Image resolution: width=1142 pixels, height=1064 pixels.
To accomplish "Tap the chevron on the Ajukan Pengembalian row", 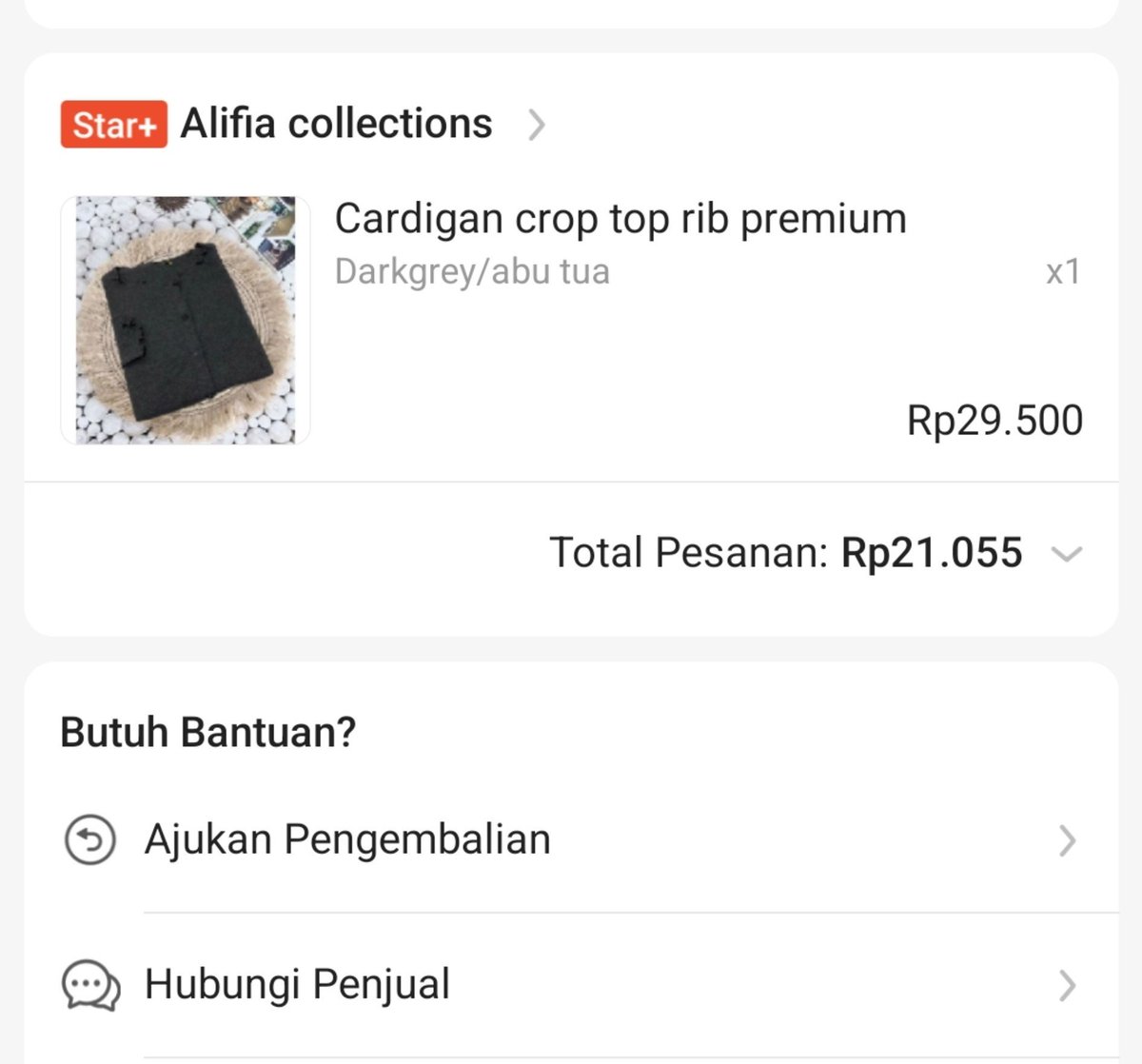I will click(x=1068, y=841).
